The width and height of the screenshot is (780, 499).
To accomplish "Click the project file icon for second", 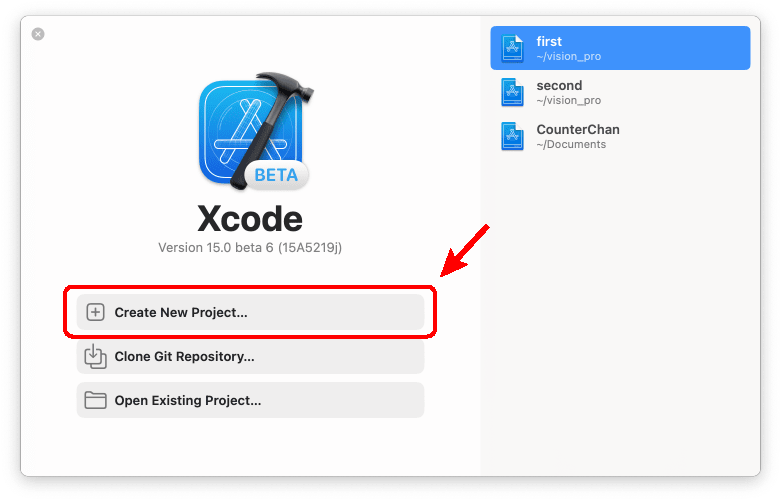I will click(x=512, y=93).
